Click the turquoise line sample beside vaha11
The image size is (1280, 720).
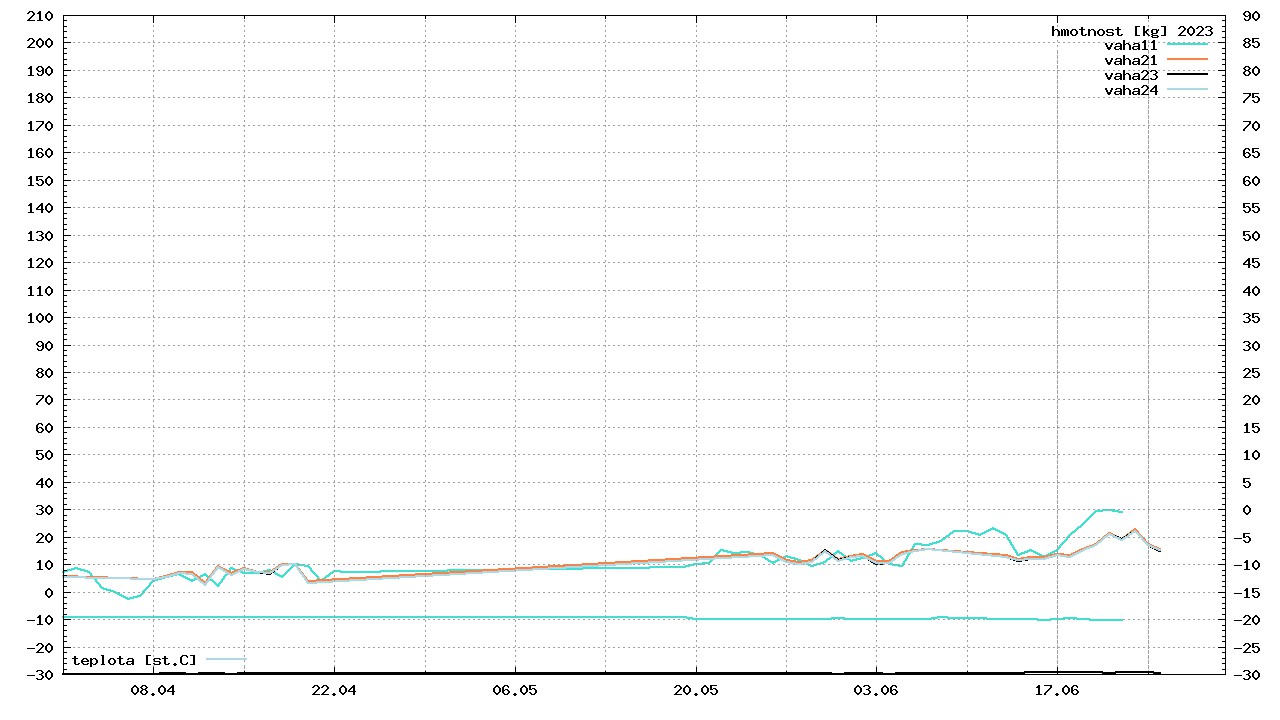[x=1188, y=45]
